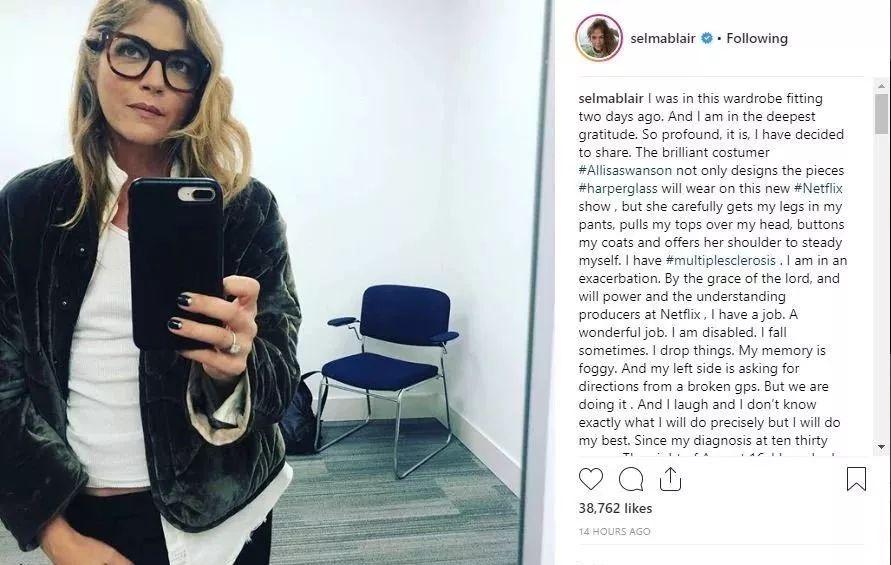Open comments with speech bubble icon

pos(631,479)
